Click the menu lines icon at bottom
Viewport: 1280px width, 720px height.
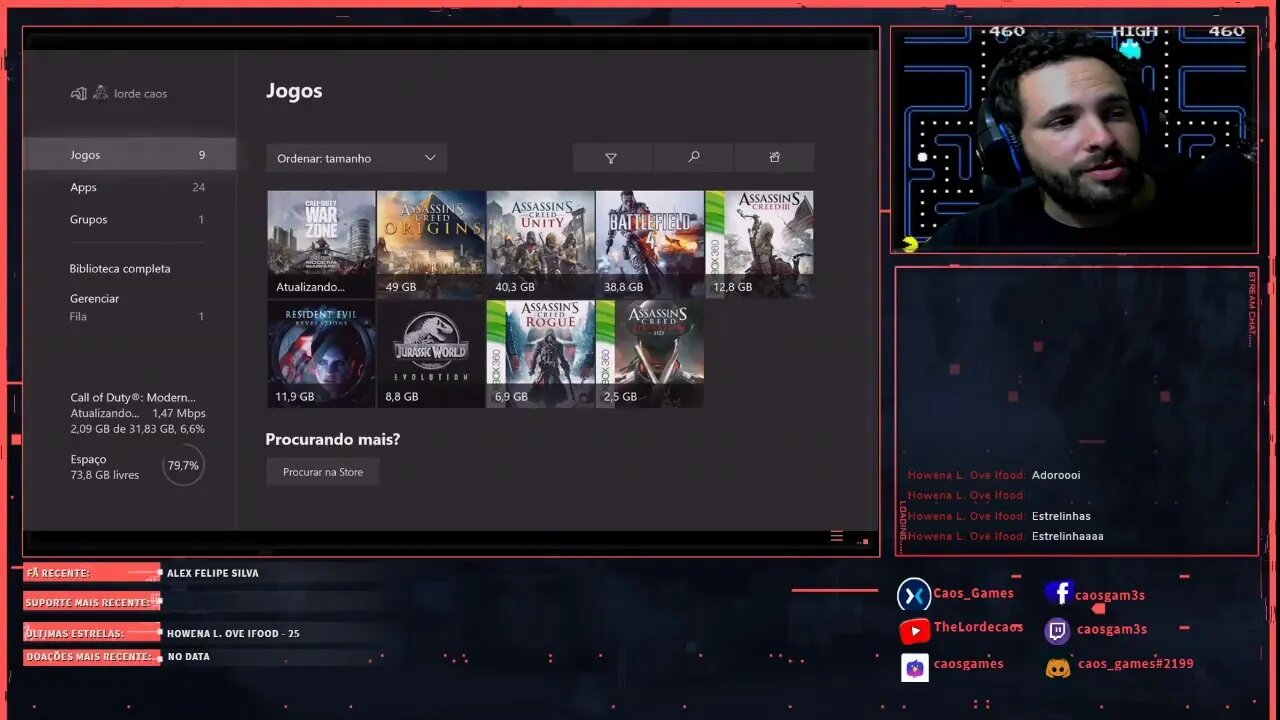pos(837,536)
